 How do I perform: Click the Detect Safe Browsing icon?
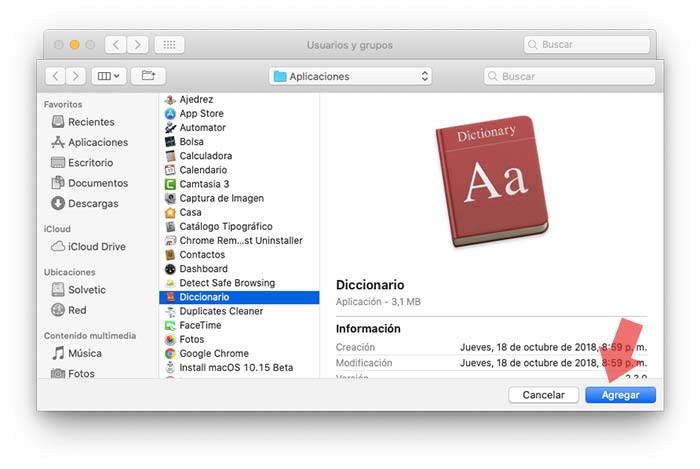point(170,283)
